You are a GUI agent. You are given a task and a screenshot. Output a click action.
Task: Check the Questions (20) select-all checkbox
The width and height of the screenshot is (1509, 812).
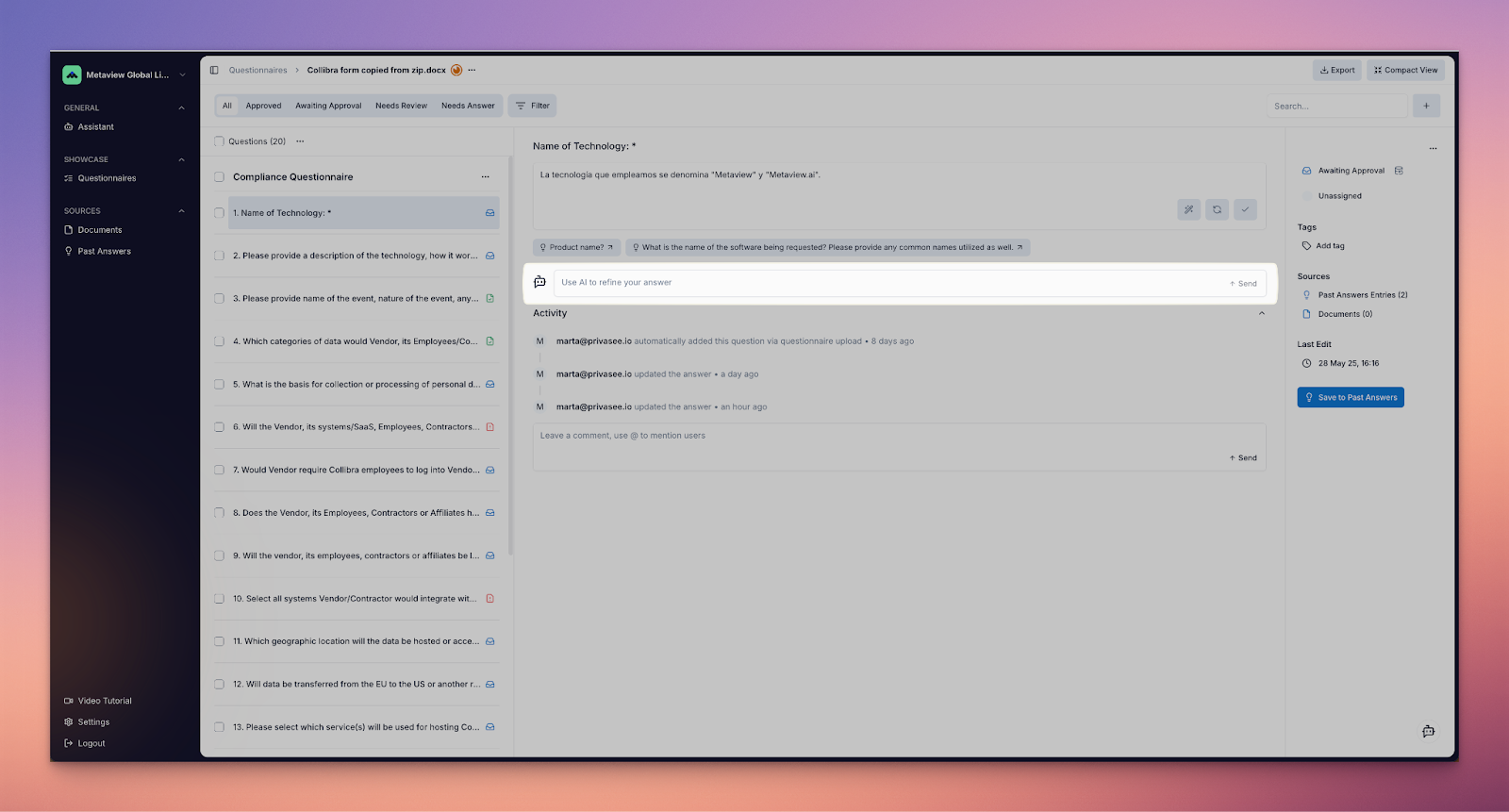click(219, 141)
